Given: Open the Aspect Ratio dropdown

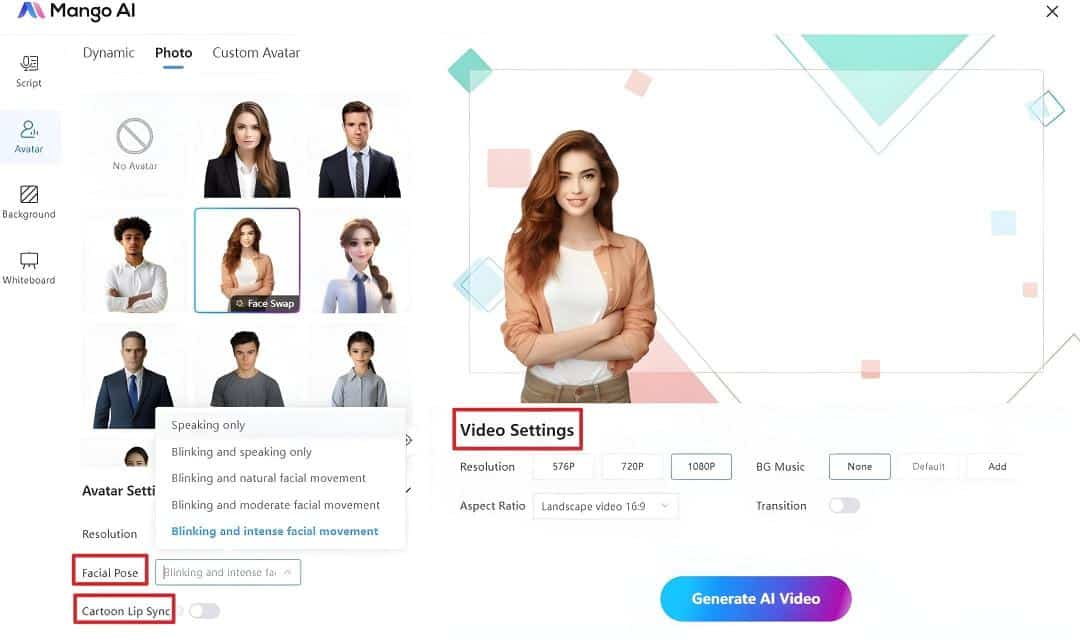Looking at the screenshot, I should [605, 506].
